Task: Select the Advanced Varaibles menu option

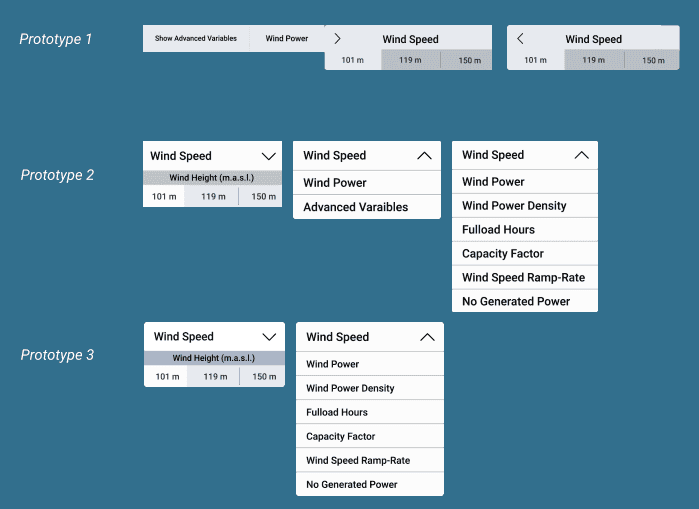Action: 355,207
